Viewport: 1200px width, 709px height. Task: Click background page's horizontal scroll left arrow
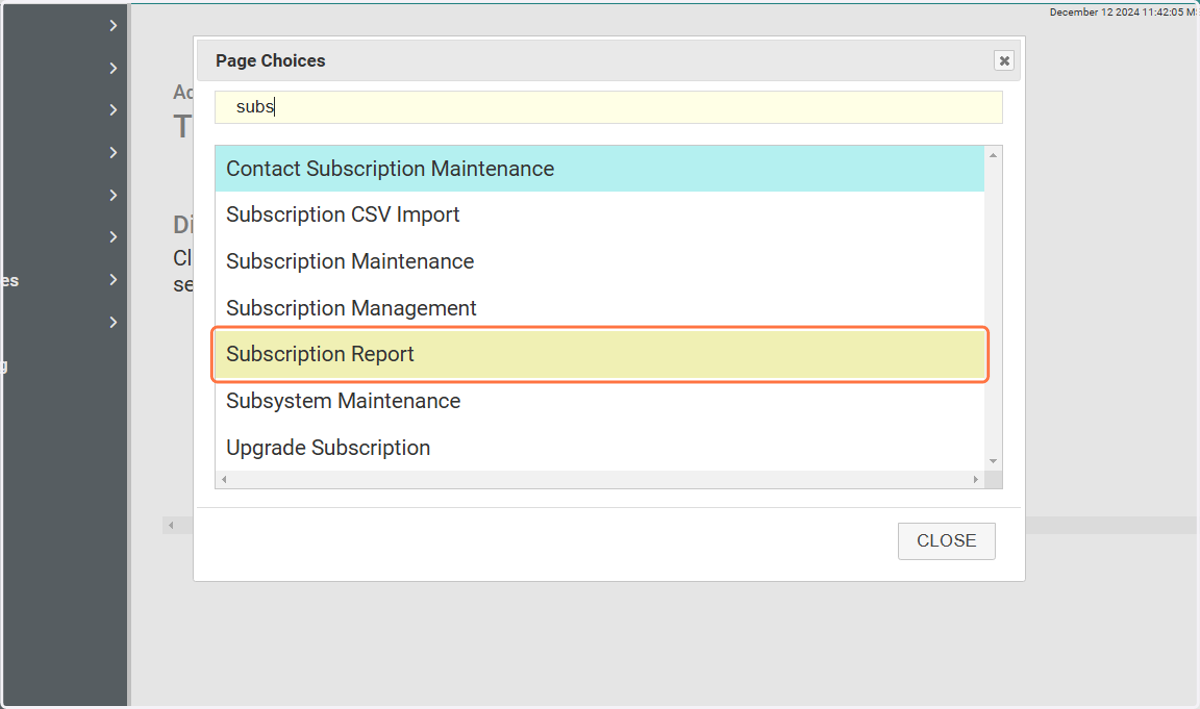(171, 525)
